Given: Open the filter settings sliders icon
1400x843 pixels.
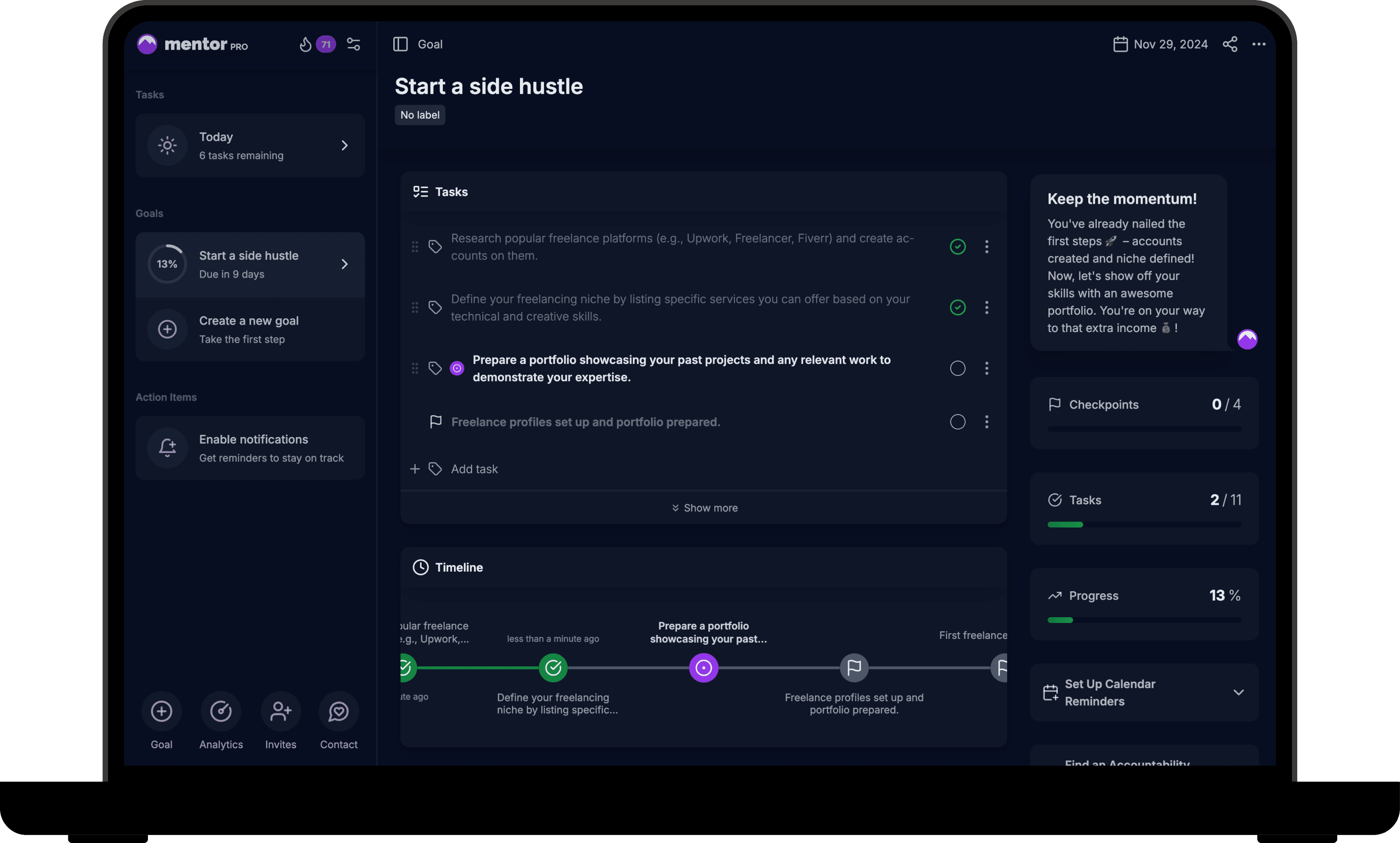Looking at the screenshot, I should 353,44.
